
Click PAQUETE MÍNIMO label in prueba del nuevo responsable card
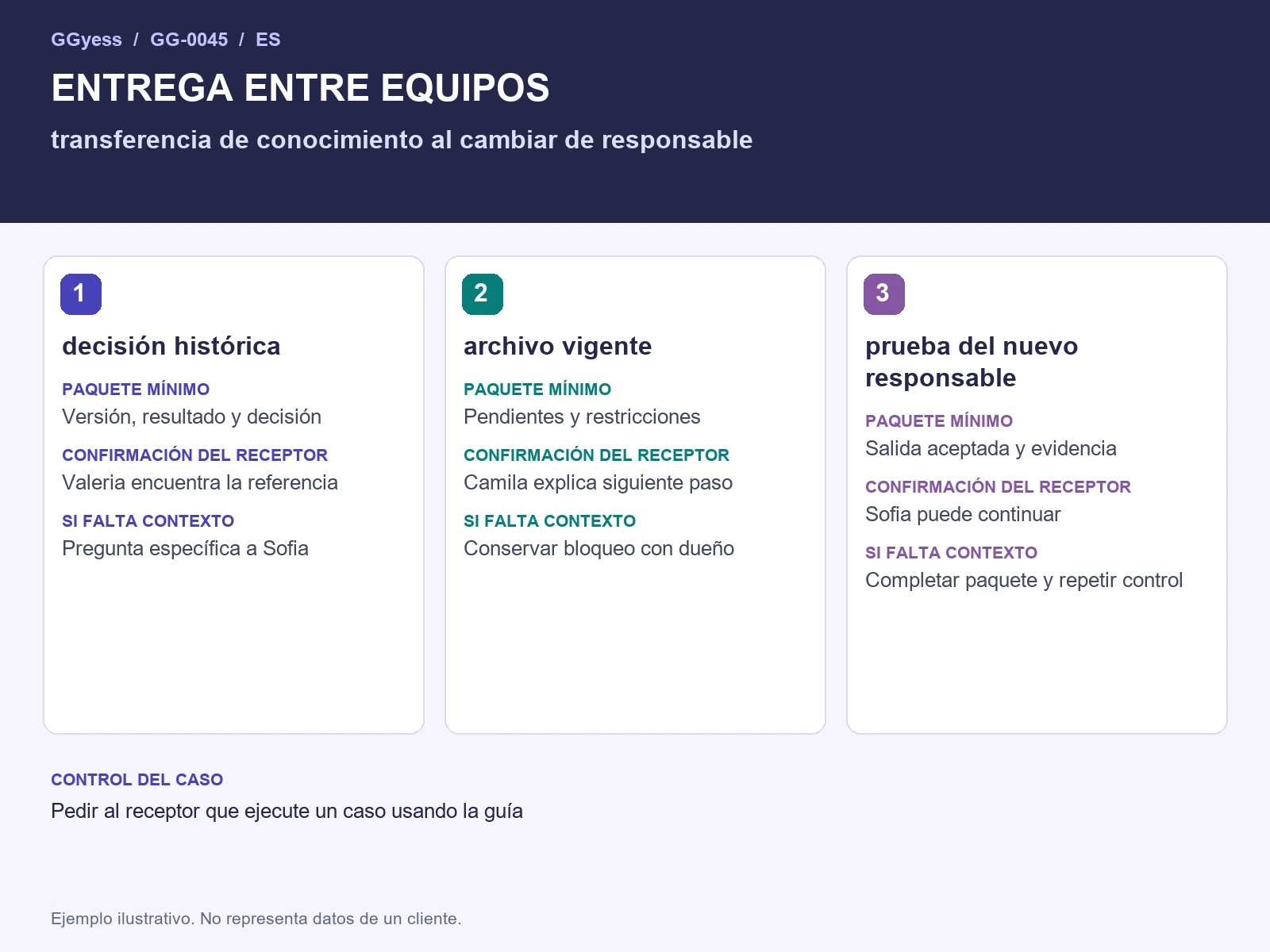tap(939, 421)
